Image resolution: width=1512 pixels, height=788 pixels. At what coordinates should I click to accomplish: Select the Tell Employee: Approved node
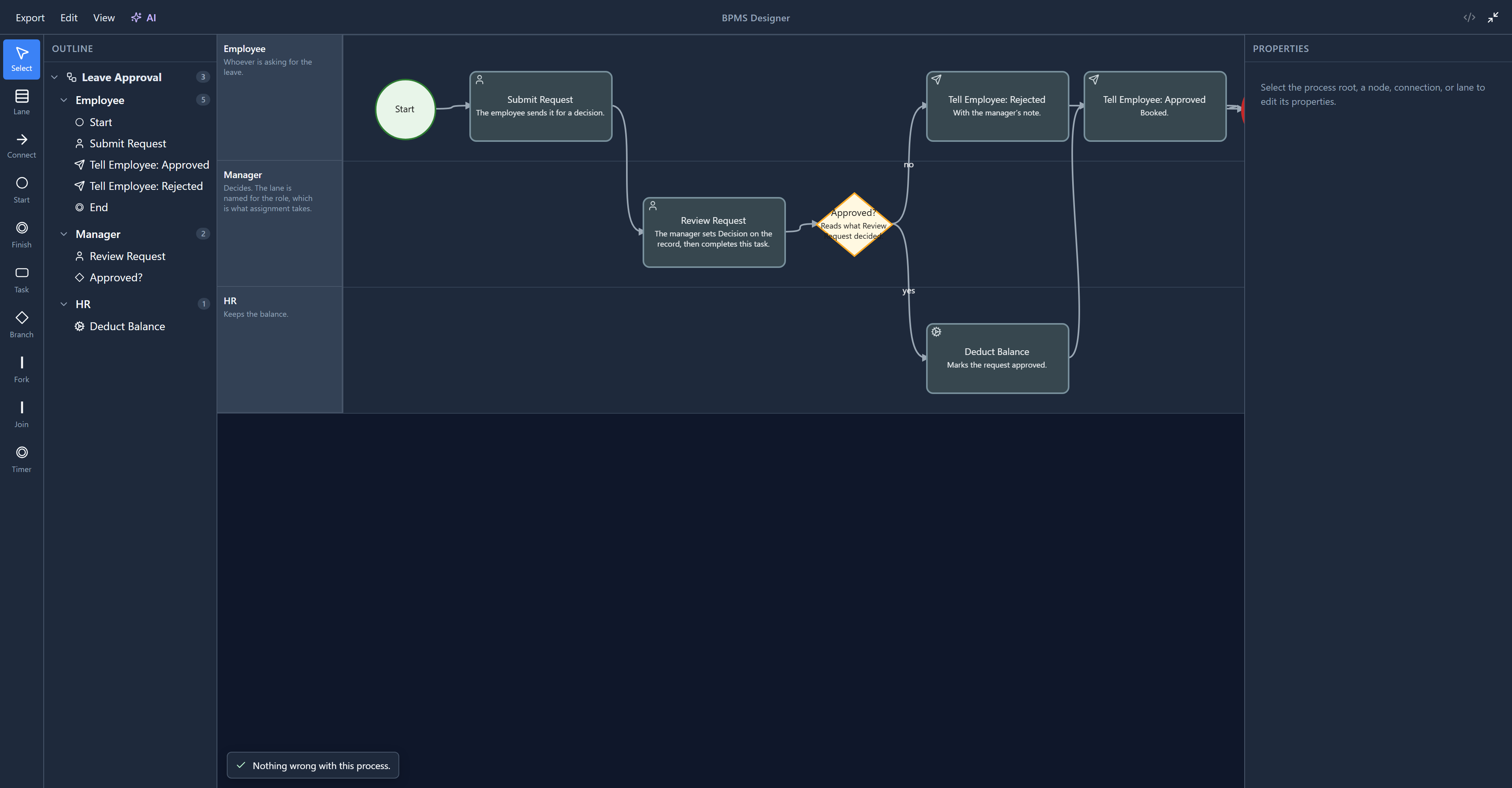(1154, 106)
